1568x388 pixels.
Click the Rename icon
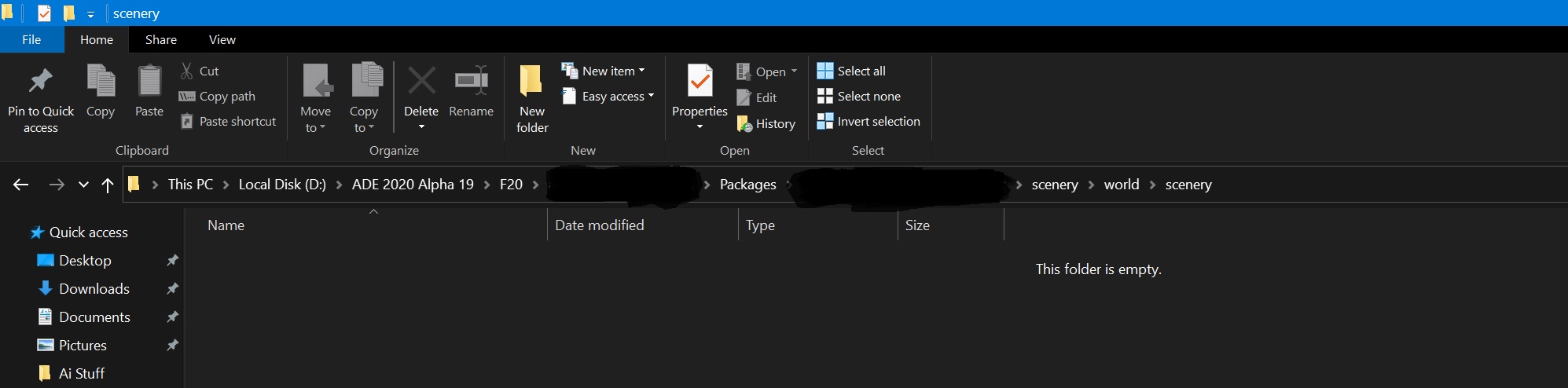point(471,80)
